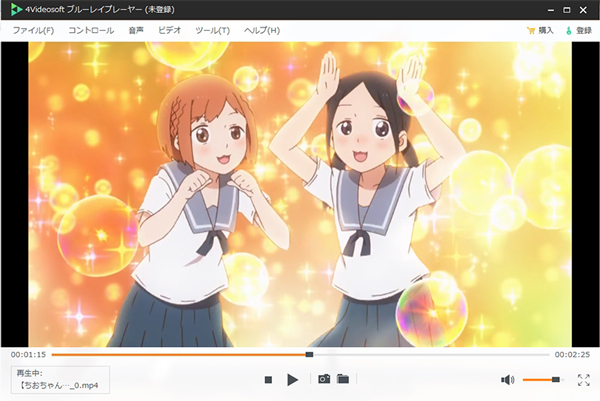Click the volume slider handle
Viewport: 600px width, 401px height.
point(556,380)
